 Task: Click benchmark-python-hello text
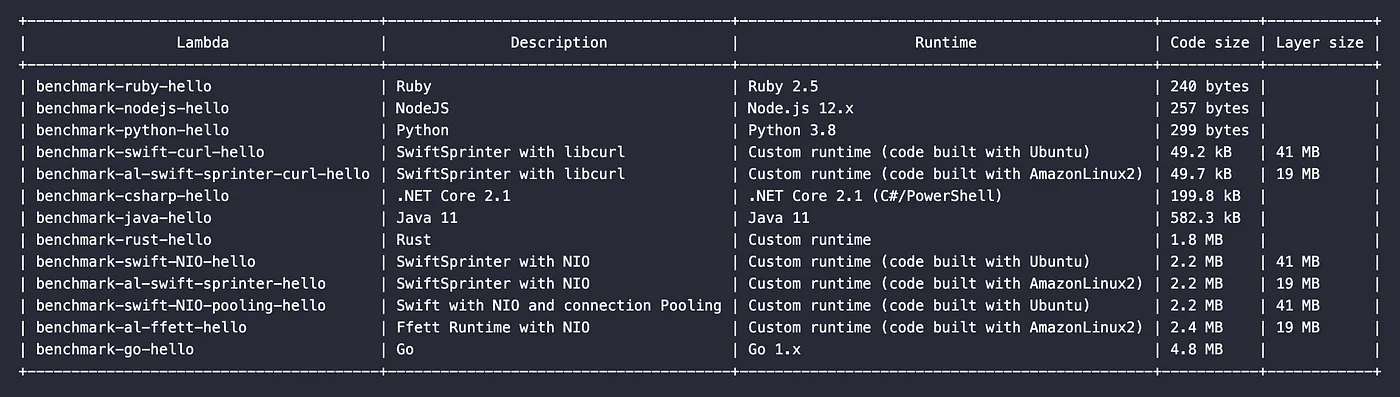[133, 131]
